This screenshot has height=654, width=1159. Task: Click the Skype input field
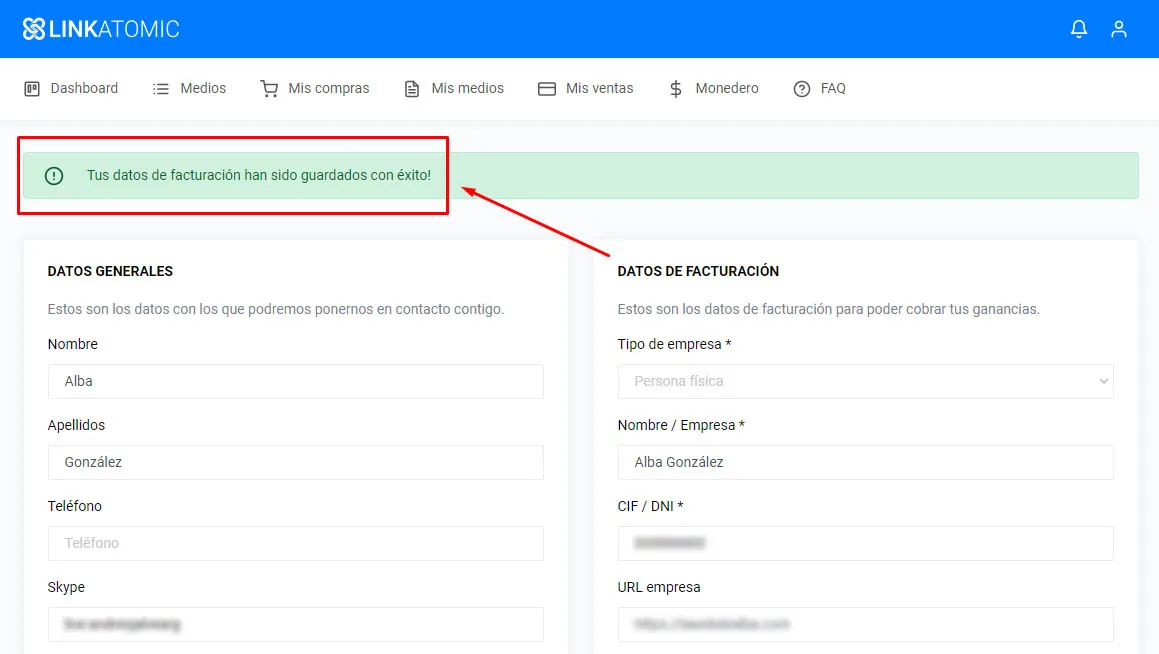pos(295,624)
